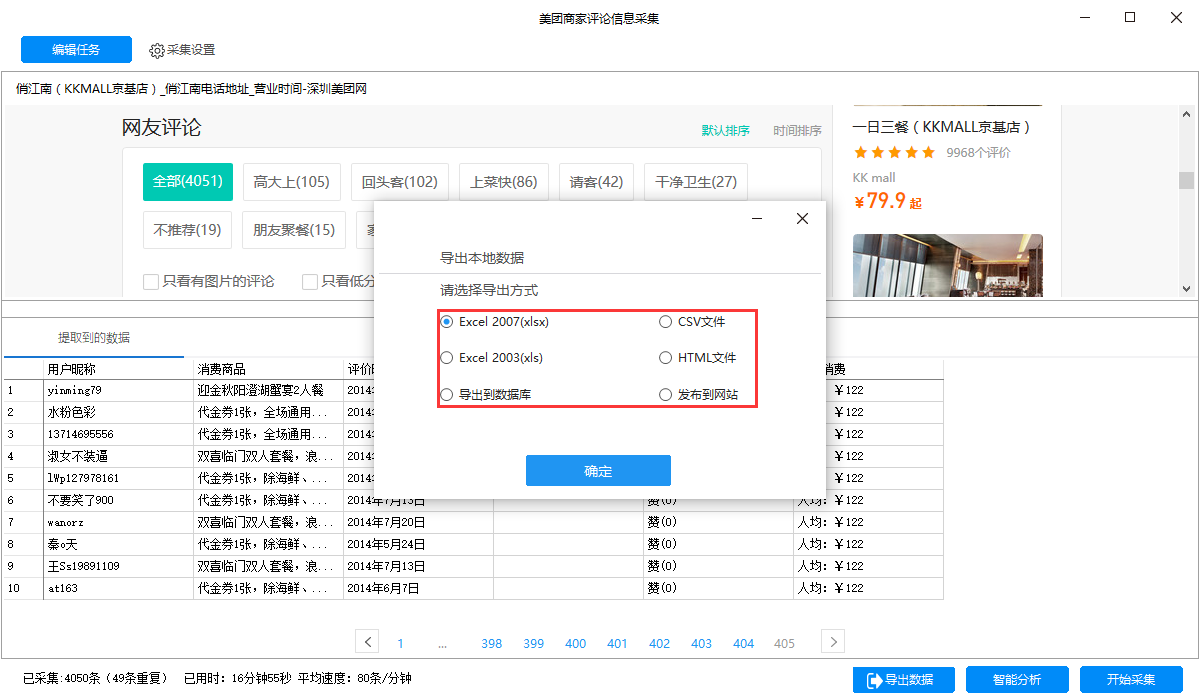This screenshot has height=700, width=1200.
Task: Open the 一日三餐（KKMALL京基店）listing title
Action: (x=941, y=127)
